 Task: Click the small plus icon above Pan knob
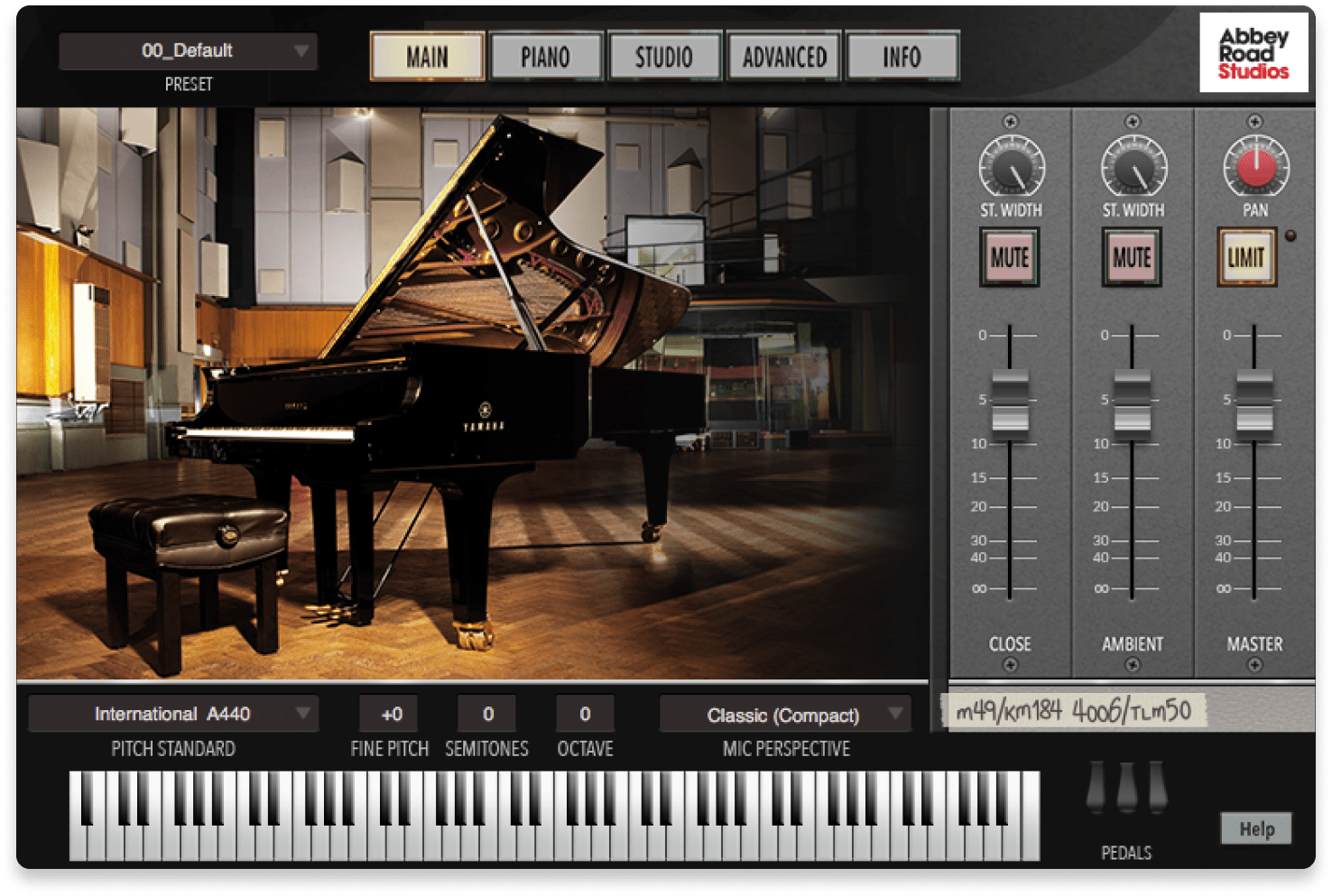click(x=1254, y=122)
